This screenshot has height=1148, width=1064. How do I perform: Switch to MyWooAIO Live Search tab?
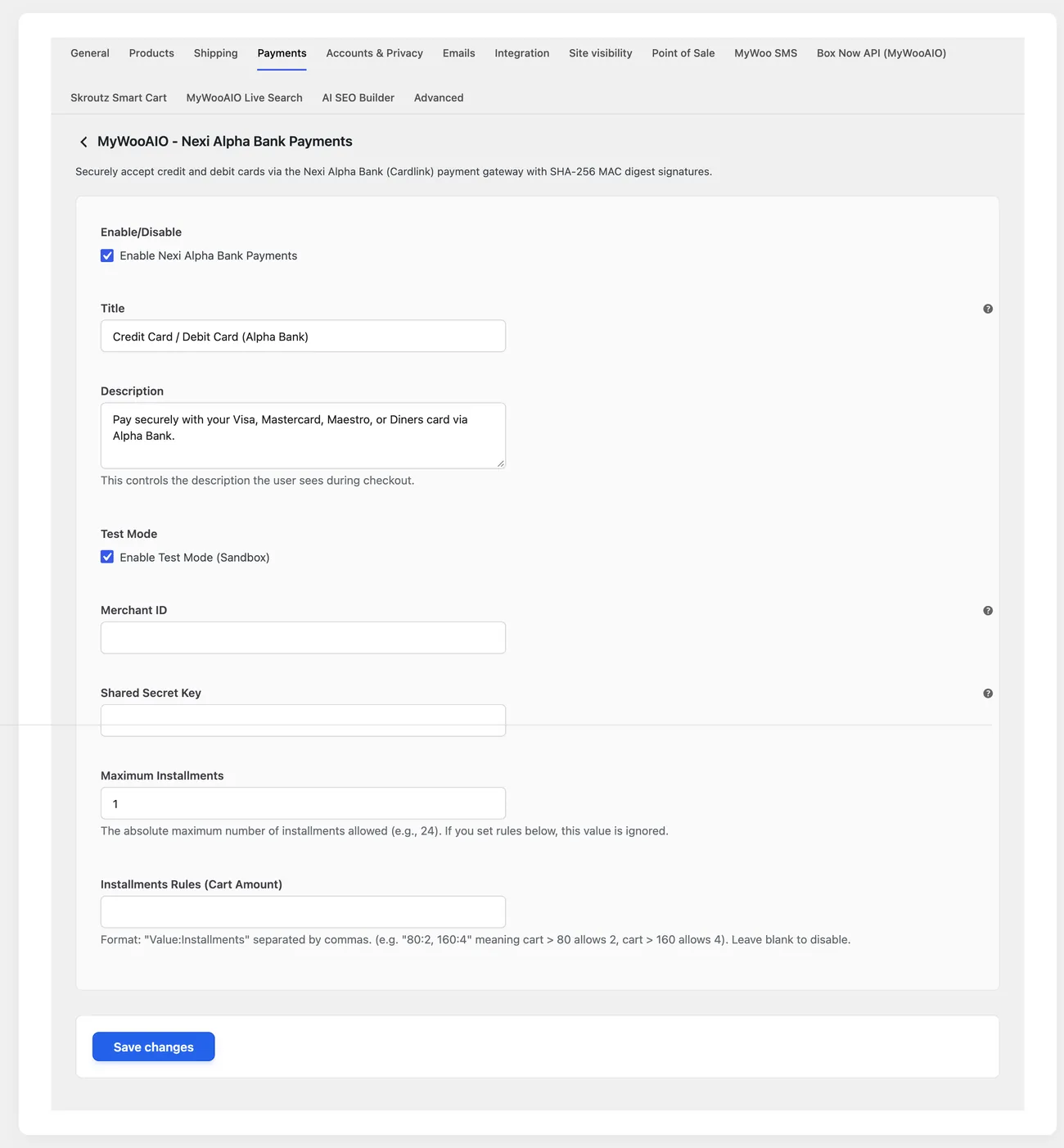pos(245,97)
